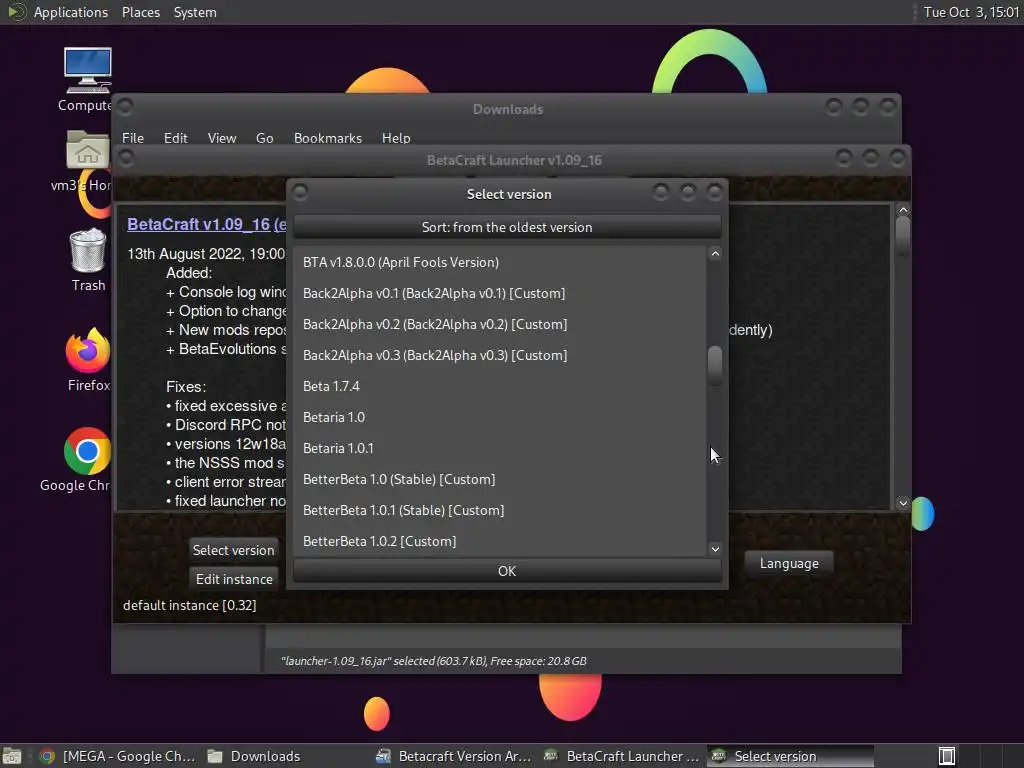The image size is (1024, 768).
Task: Click the Select version dialog window menu button
Action: 300,192
